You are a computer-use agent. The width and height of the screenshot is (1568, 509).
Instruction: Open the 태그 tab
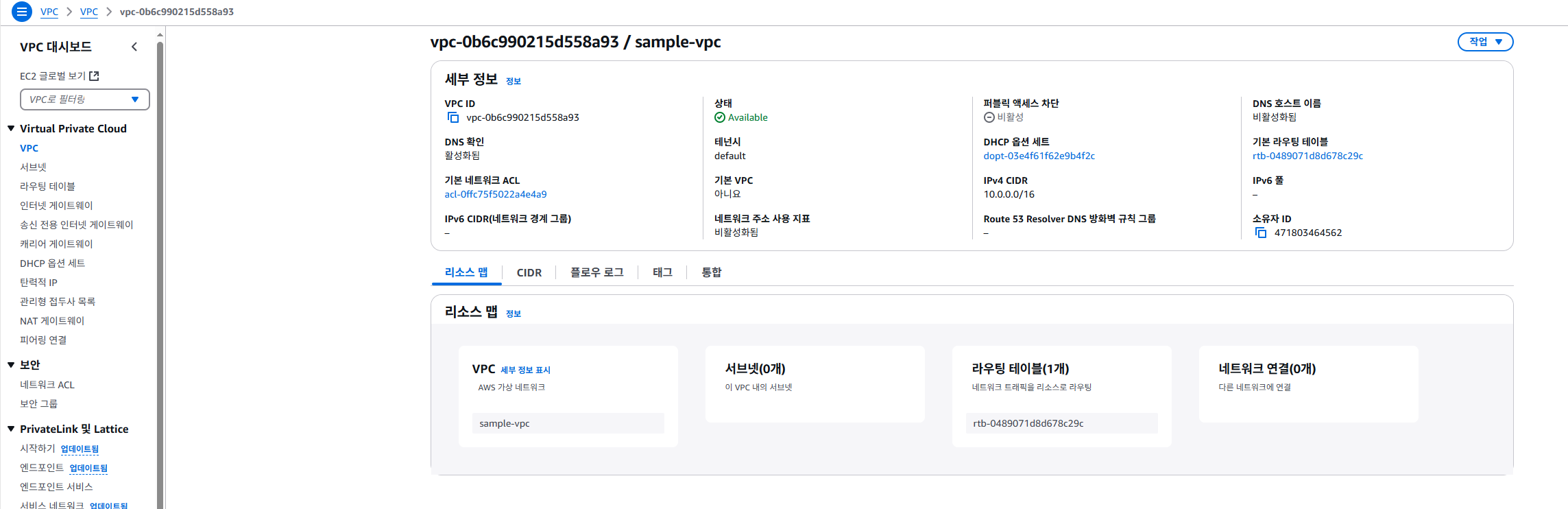point(662,272)
